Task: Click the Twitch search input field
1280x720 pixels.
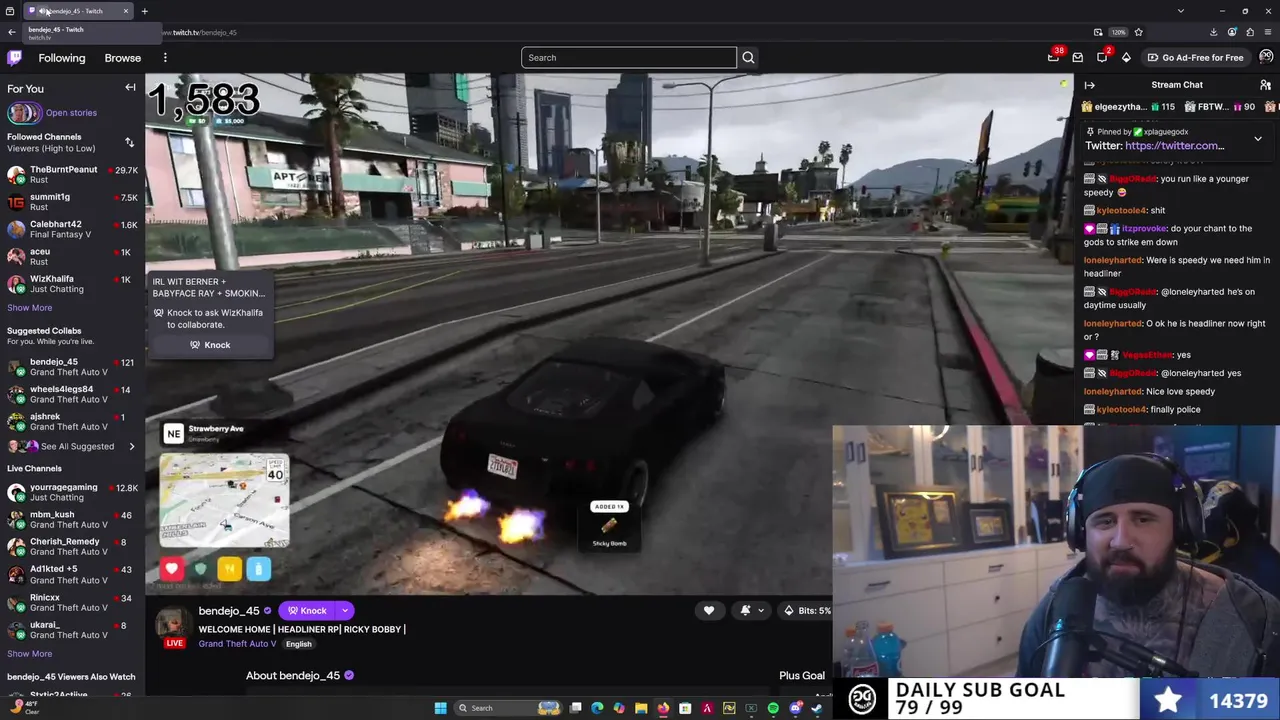Action: 629,57
